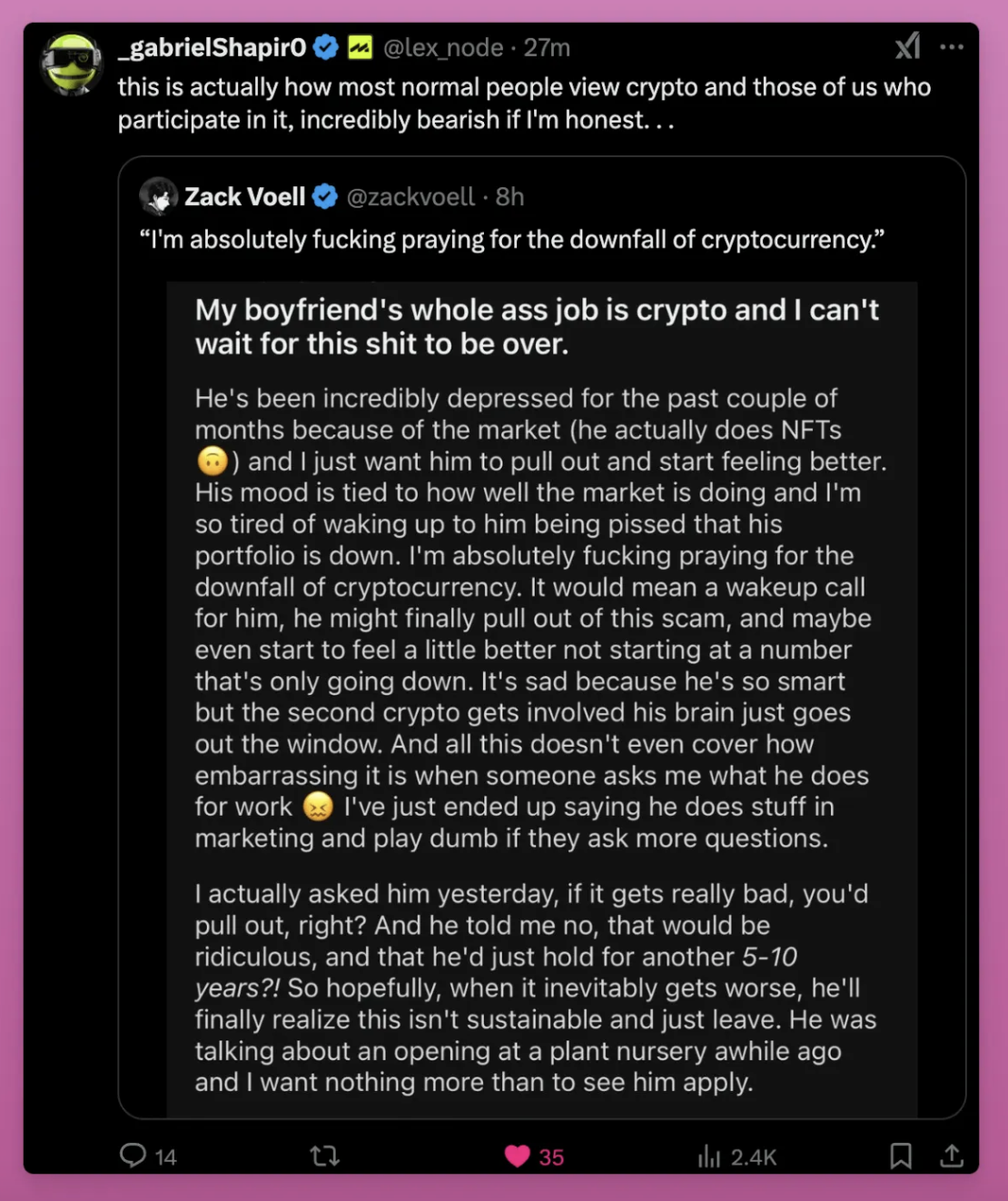The width and height of the screenshot is (1008, 1201).
Task: Open the _gabrielShapir0 display name link
Action: (212, 47)
